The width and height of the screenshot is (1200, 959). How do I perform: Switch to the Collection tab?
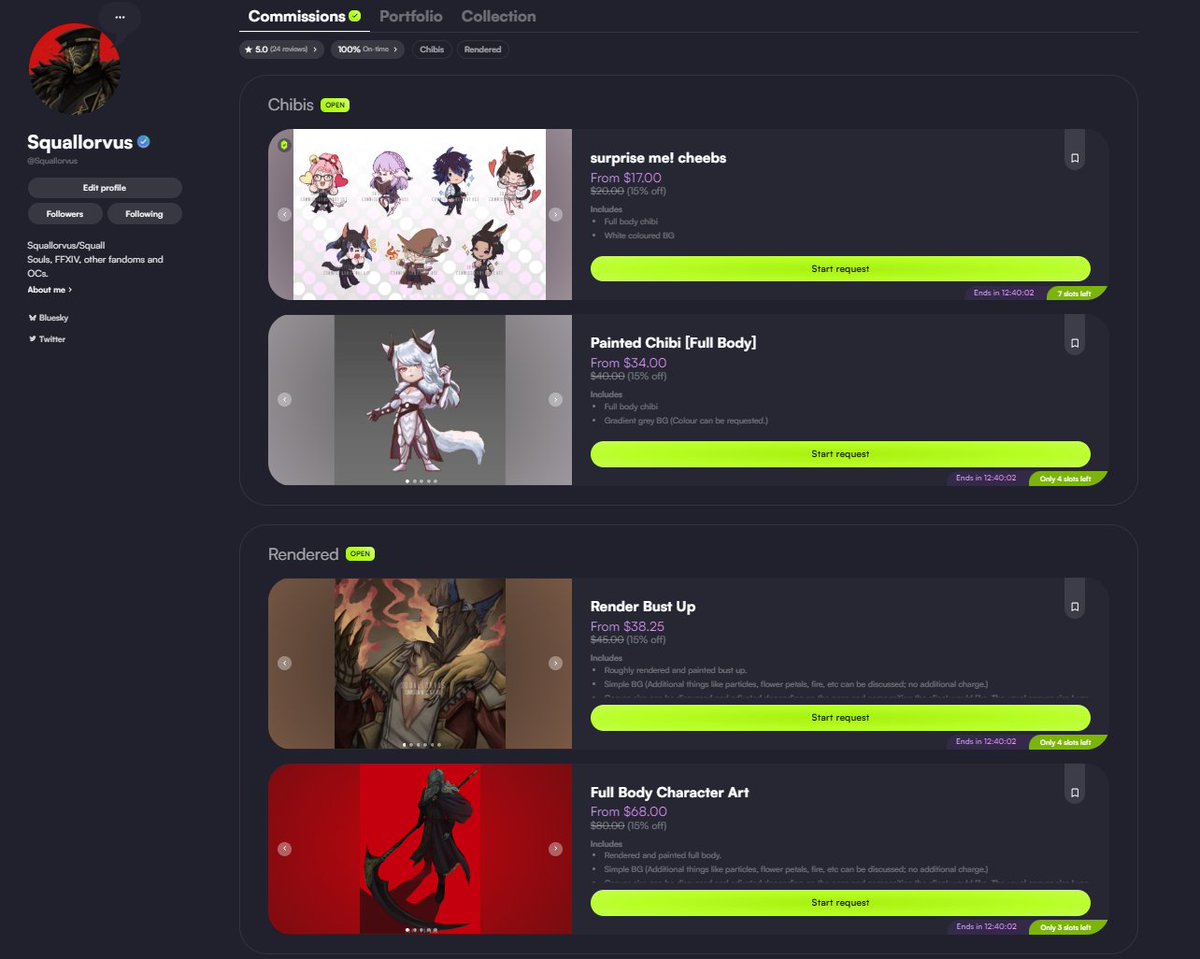[498, 16]
